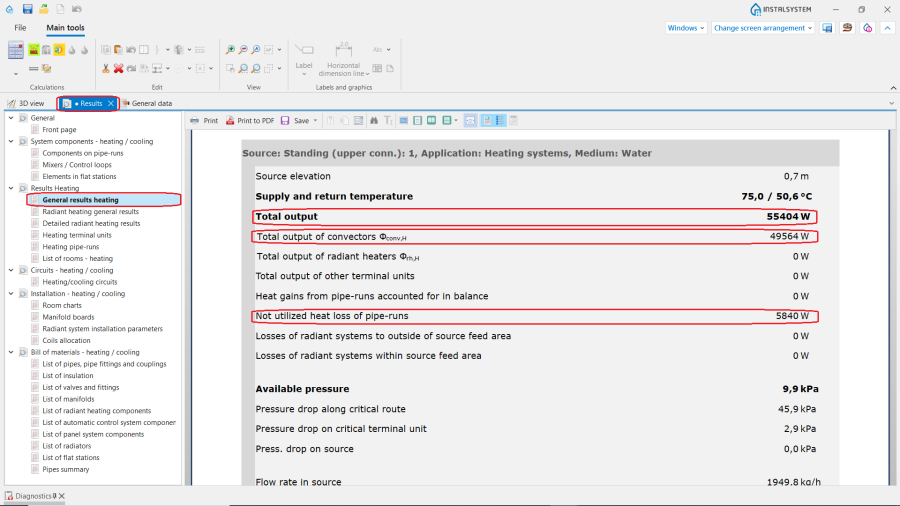Collapse the System components - heating / cooling node
This screenshot has width=900, height=506.
pos(11,141)
